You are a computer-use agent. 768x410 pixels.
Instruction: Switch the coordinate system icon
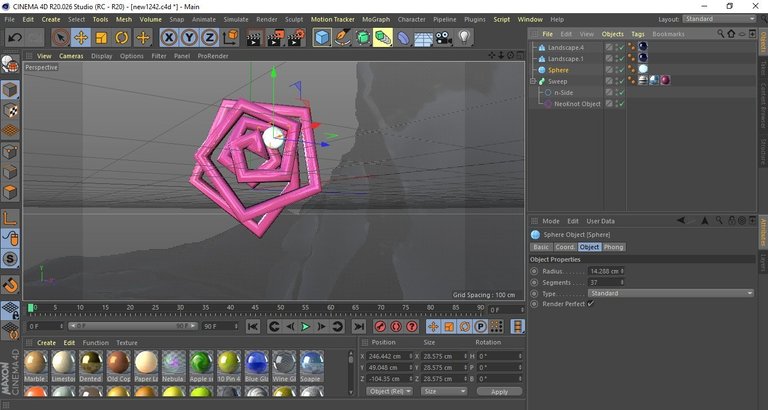point(230,38)
